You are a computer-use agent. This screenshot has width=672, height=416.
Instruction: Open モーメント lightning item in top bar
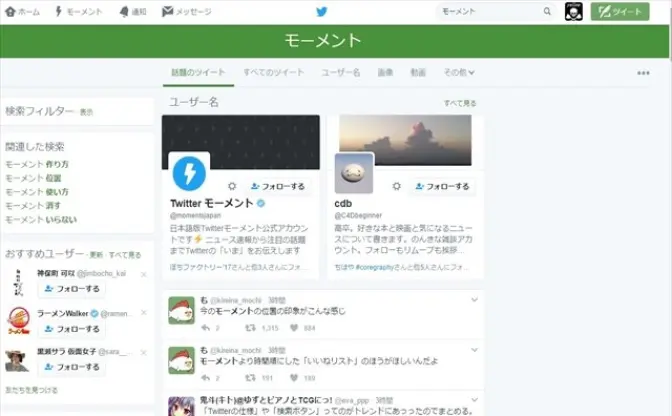tap(78, 12)
